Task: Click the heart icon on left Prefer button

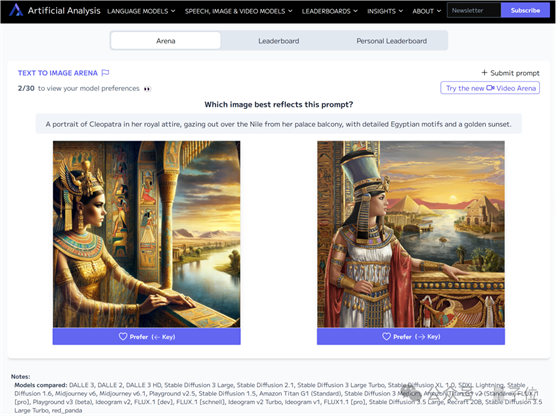Action: click(123, 336)
